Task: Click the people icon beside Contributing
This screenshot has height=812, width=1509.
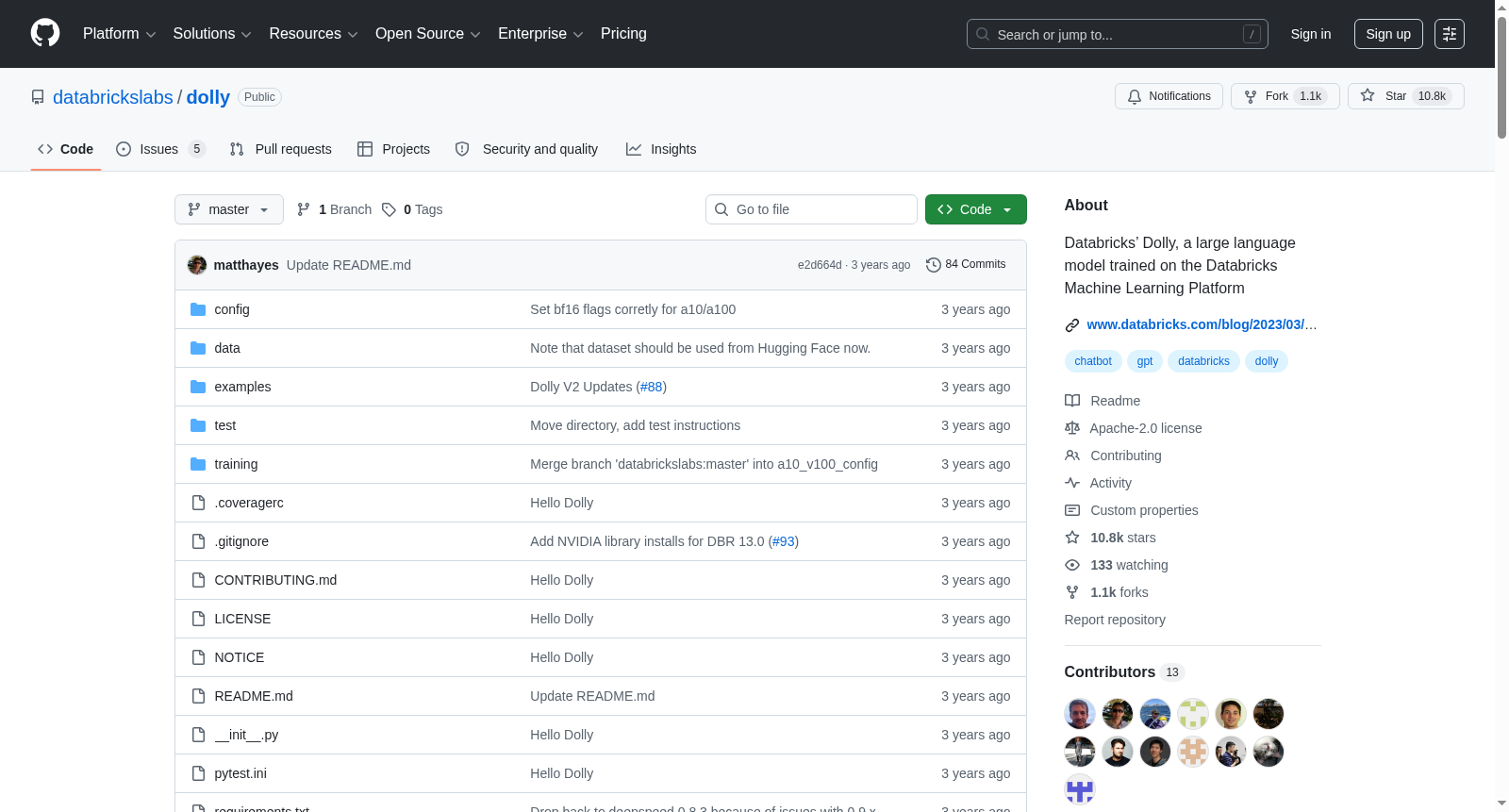Action: 1072,456
